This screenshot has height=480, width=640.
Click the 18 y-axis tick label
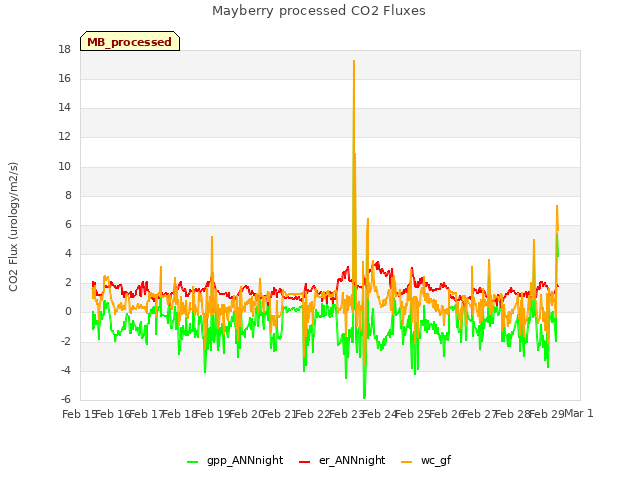tap(64, 50)
